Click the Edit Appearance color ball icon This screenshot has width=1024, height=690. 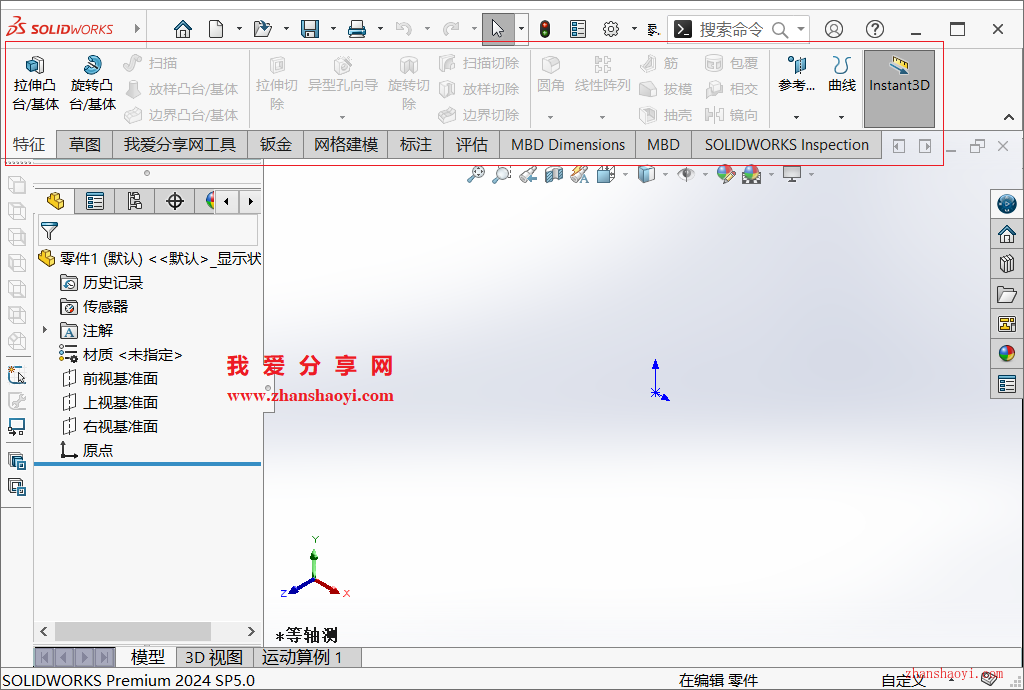point(726,174)
